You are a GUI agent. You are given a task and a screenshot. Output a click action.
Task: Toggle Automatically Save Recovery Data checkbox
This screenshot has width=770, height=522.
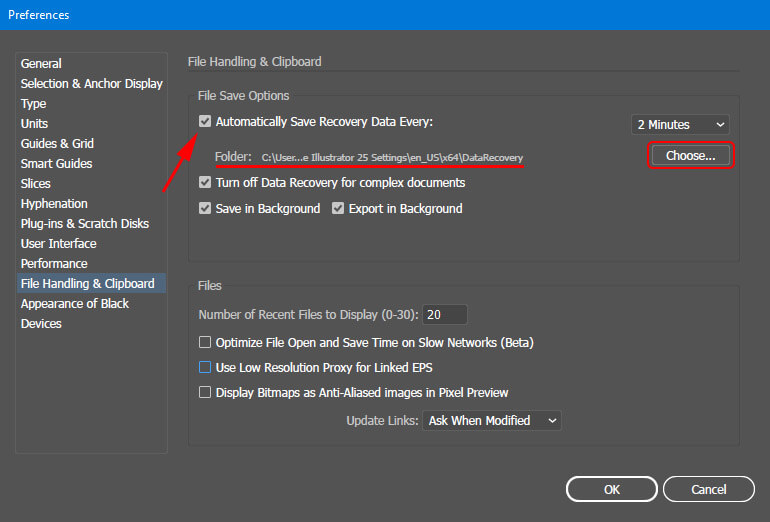[x=205, y=121]
